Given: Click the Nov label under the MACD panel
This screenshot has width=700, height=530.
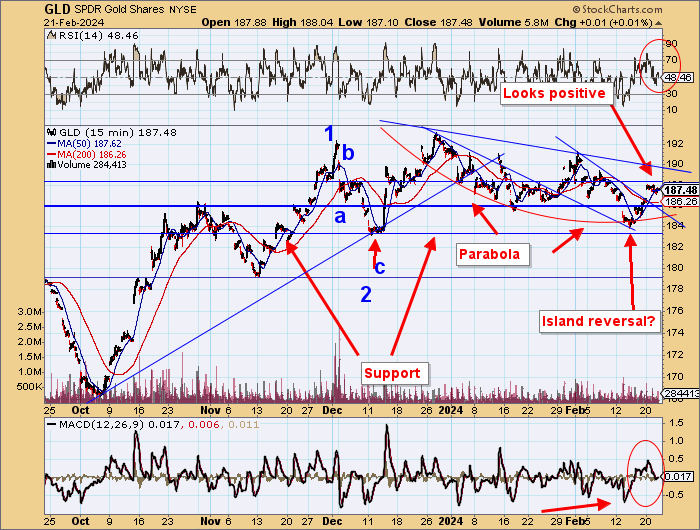Looking at the screenshot, I should pyautogui.click(x=210, y=521).
